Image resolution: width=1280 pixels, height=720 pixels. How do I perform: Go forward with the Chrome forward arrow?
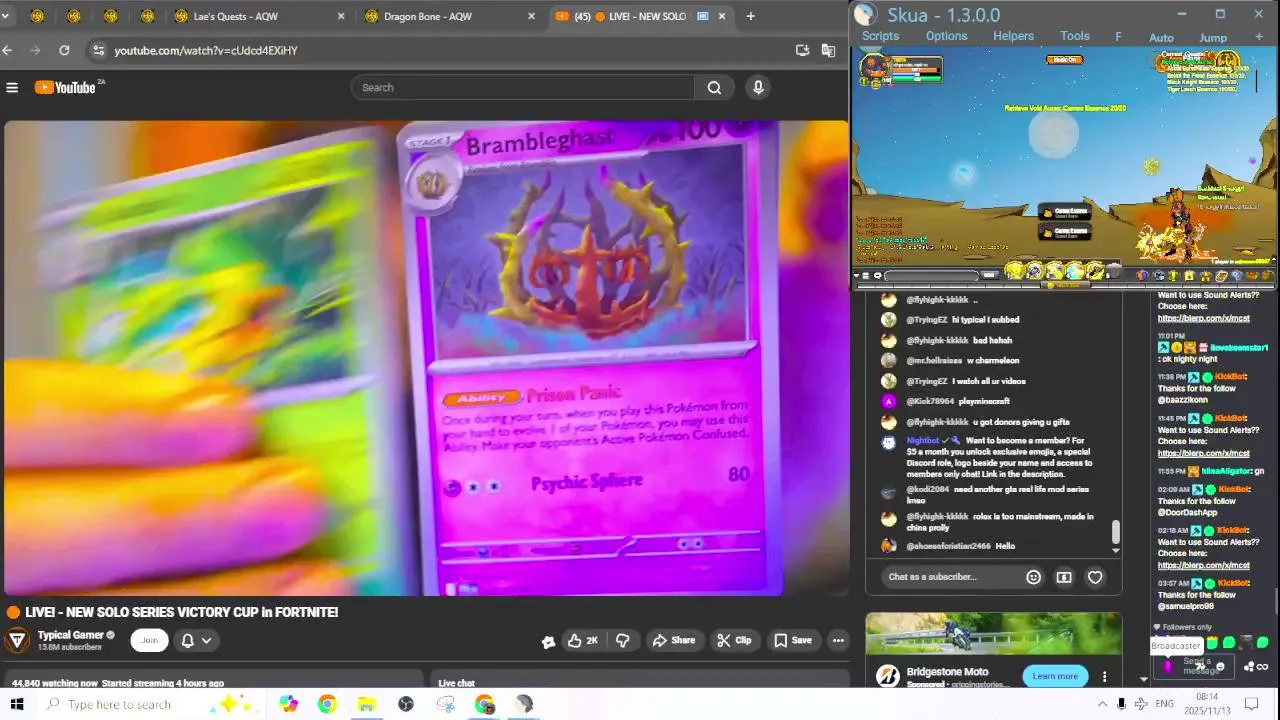(36, 50)
